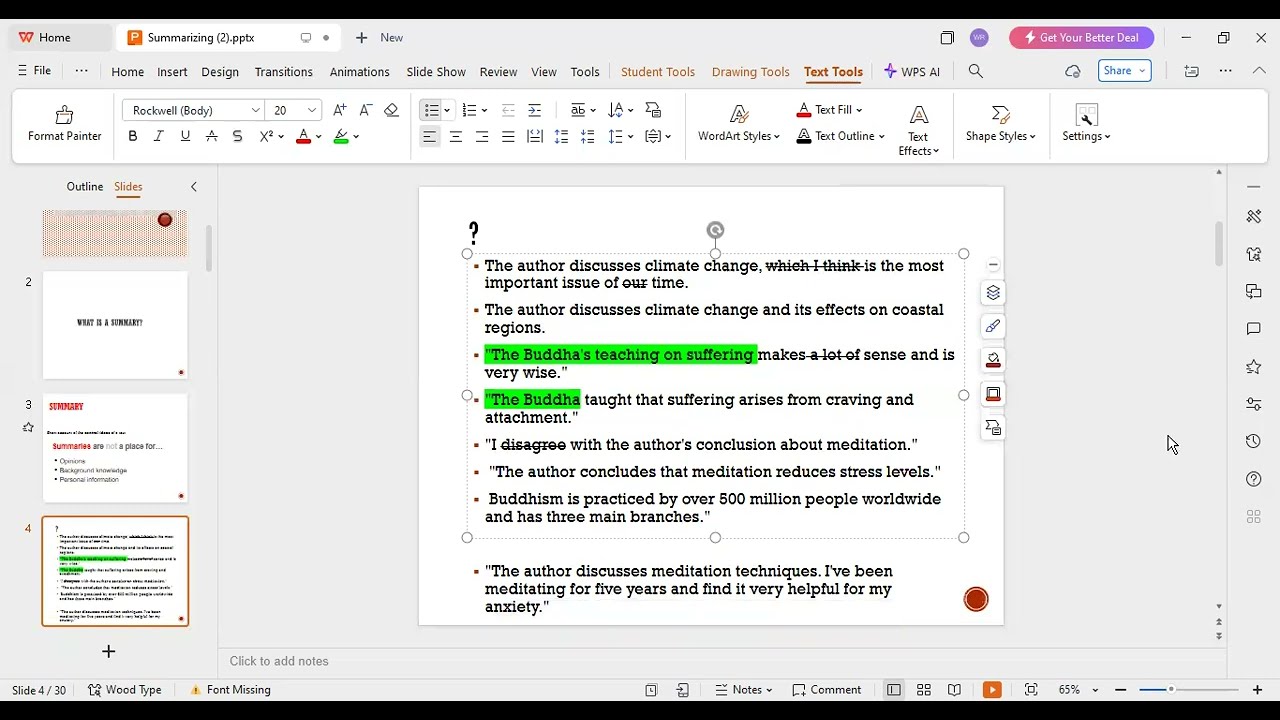Click to add notes field
Screen dimensions: 1280x720
point(279,661)
